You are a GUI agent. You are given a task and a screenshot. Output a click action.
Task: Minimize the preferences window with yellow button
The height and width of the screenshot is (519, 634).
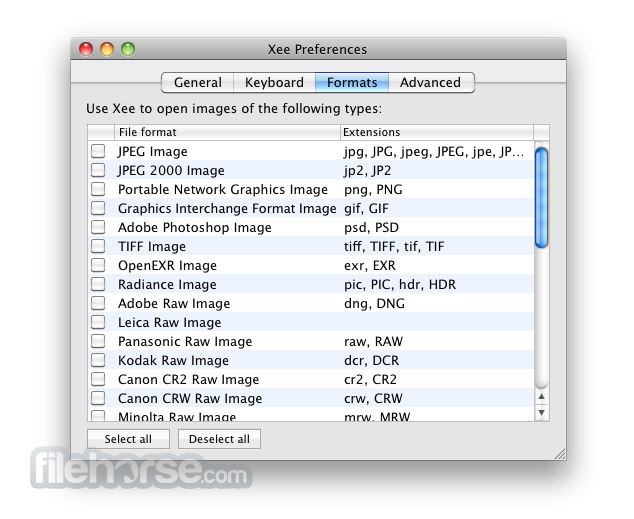(x=107, y=49)
